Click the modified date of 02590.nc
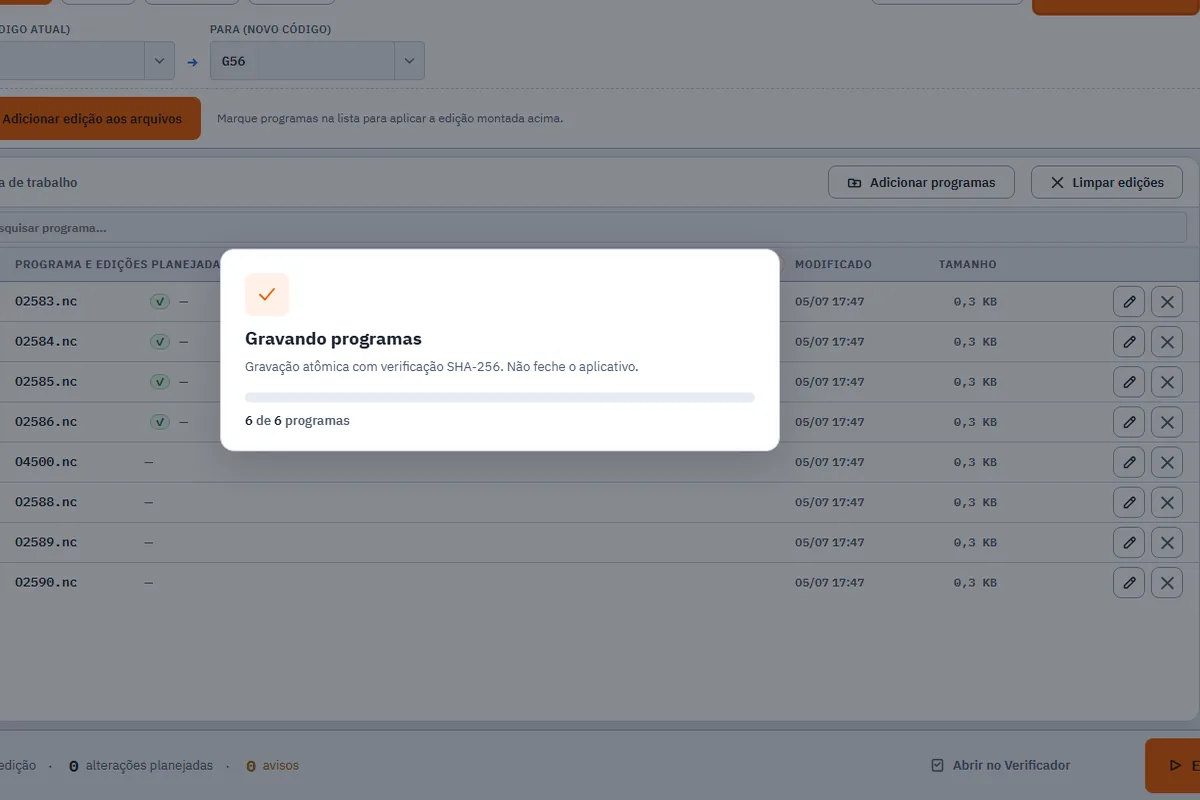1200x800 pixels. [829, 581]
